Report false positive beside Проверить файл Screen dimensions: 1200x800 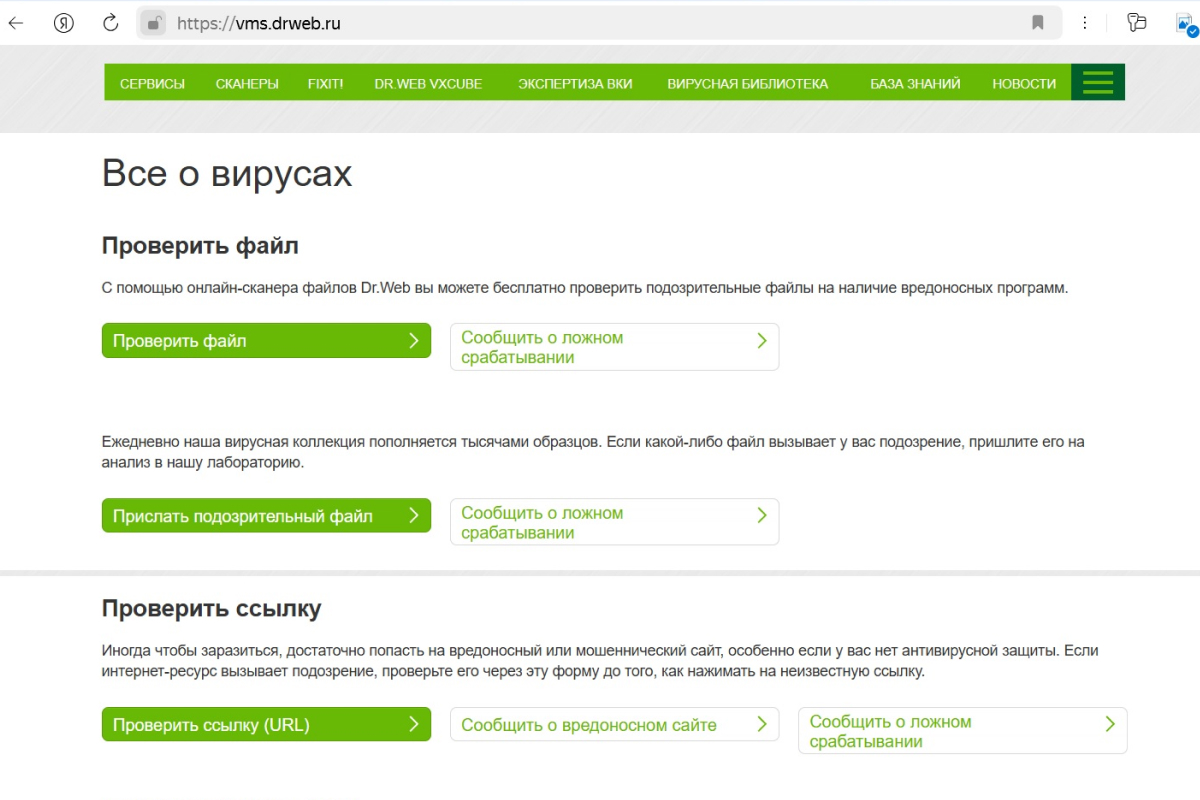point(614,347)
